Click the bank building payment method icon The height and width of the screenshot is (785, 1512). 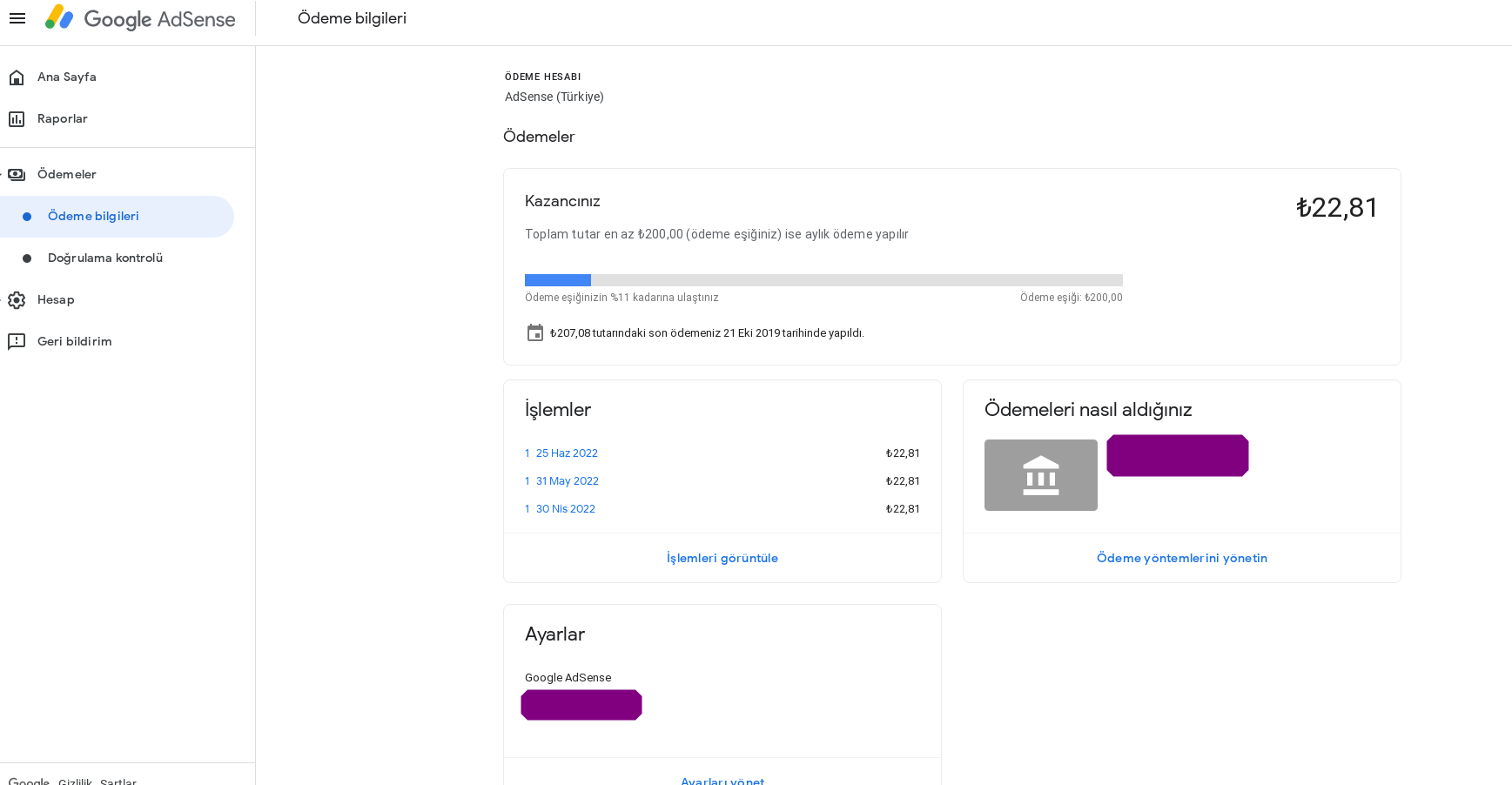coord(1041,475)
